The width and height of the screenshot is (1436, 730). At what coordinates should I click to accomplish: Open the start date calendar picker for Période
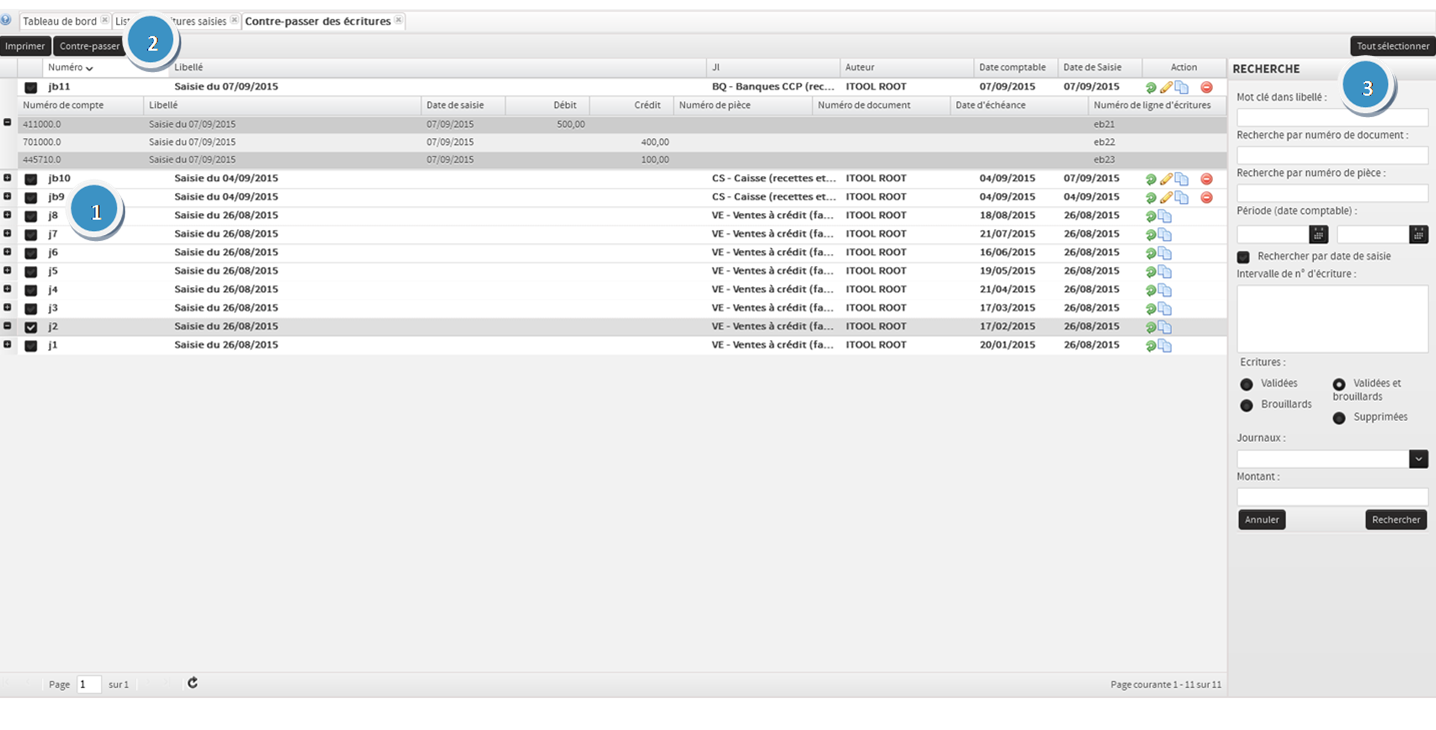click(x=1318, y=234)
